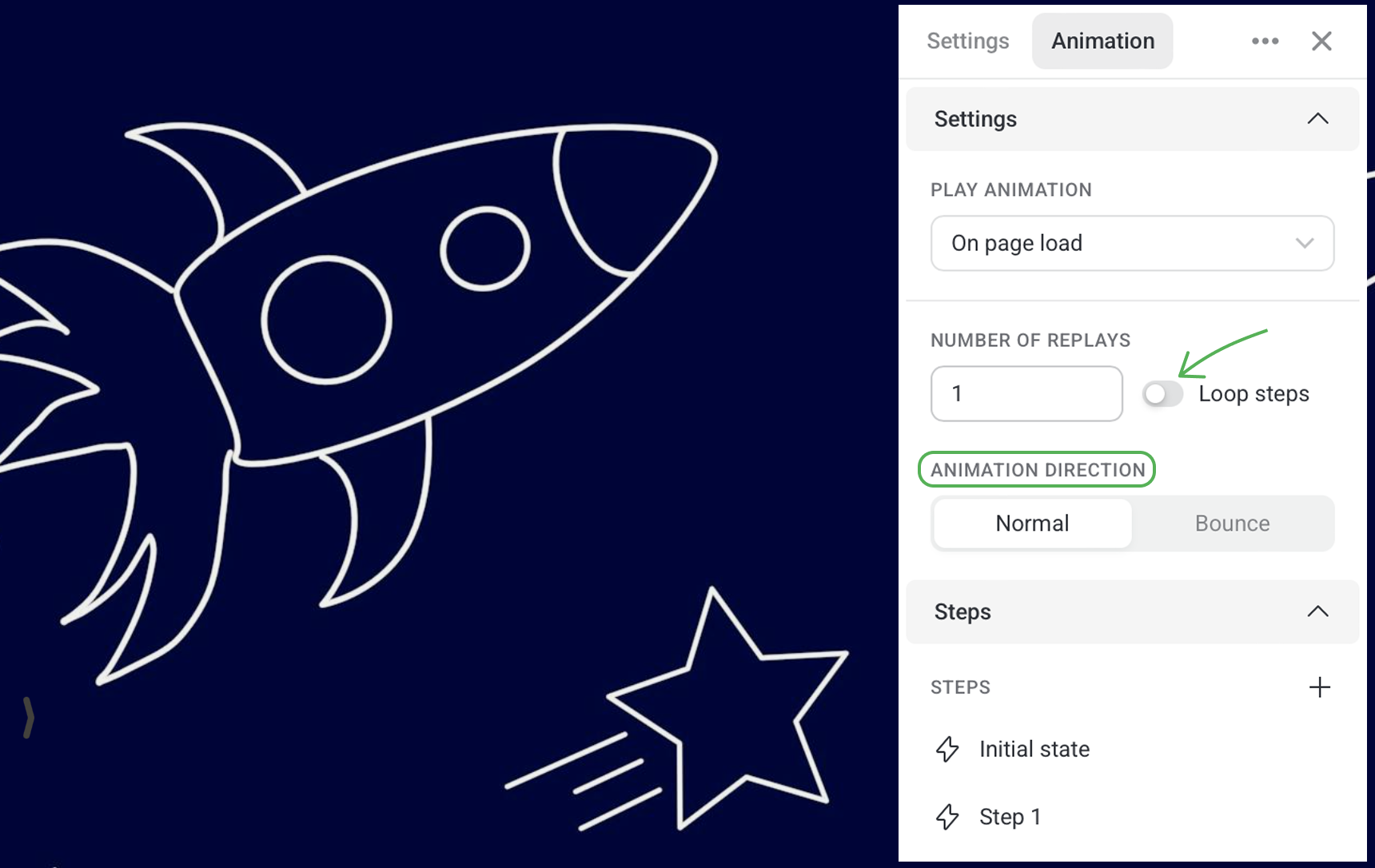This screenshot has height=868, width=1375.
Task: Close the animation panel with the X
Action: [1321, 41]
